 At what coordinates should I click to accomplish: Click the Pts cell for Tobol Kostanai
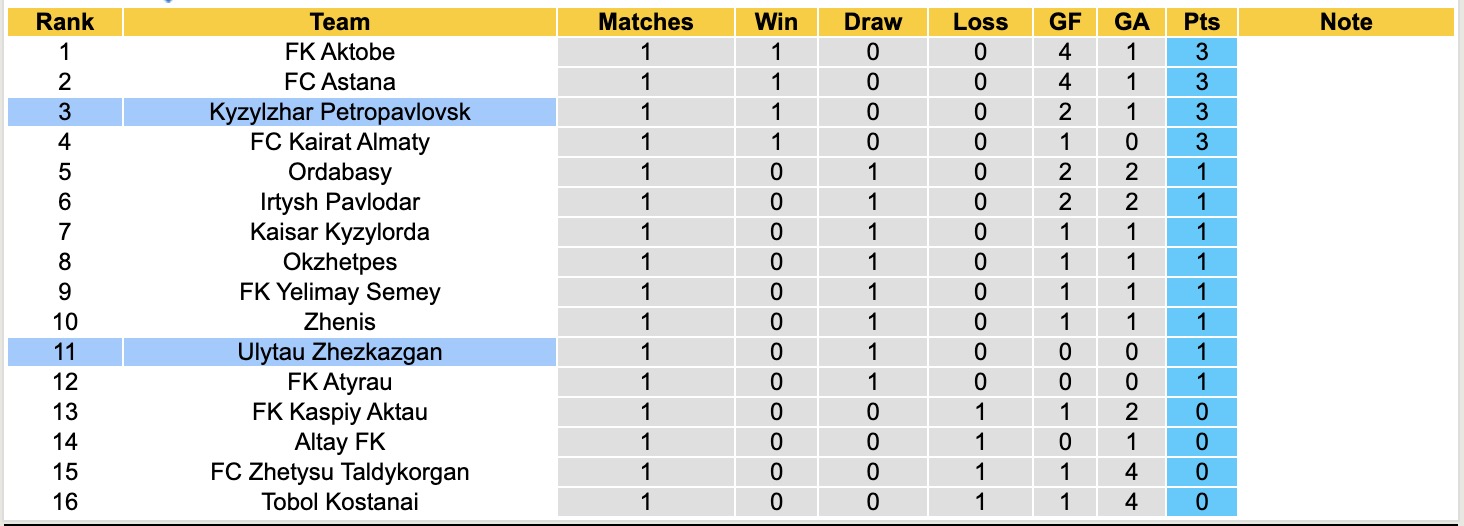tap(1201, 502)
